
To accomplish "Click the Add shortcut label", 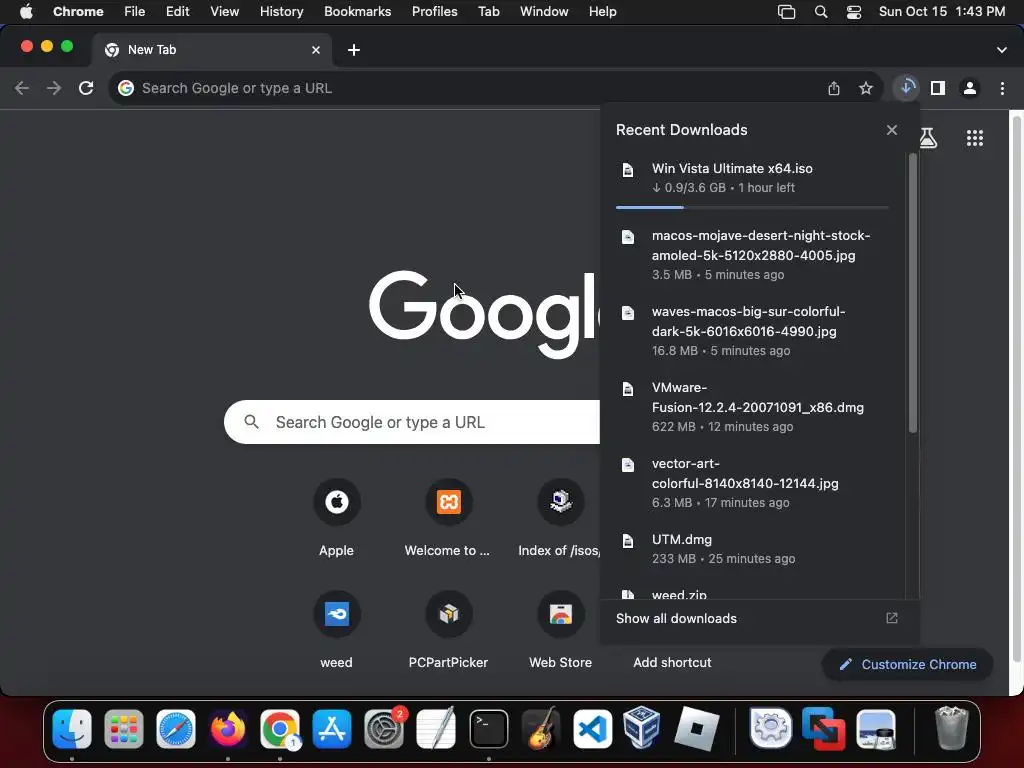I will tap(672, 662).
